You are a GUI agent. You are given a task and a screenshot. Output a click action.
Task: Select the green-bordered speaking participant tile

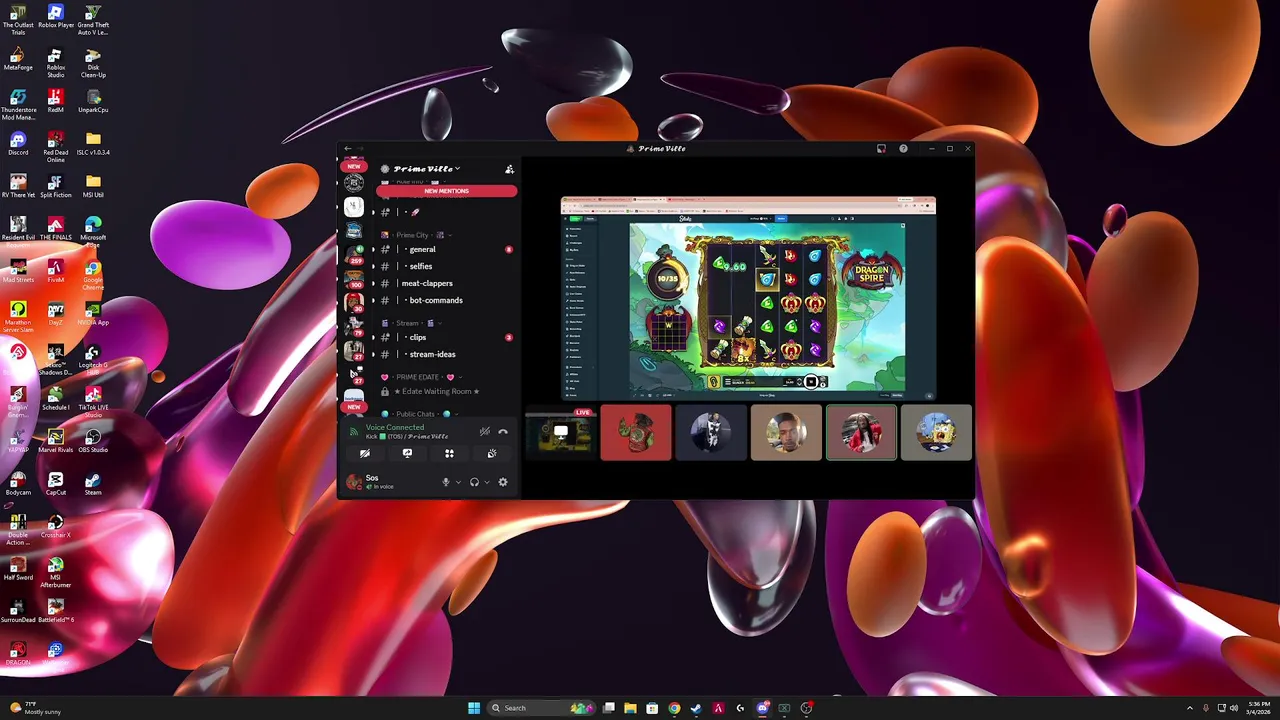coord(861,433)
